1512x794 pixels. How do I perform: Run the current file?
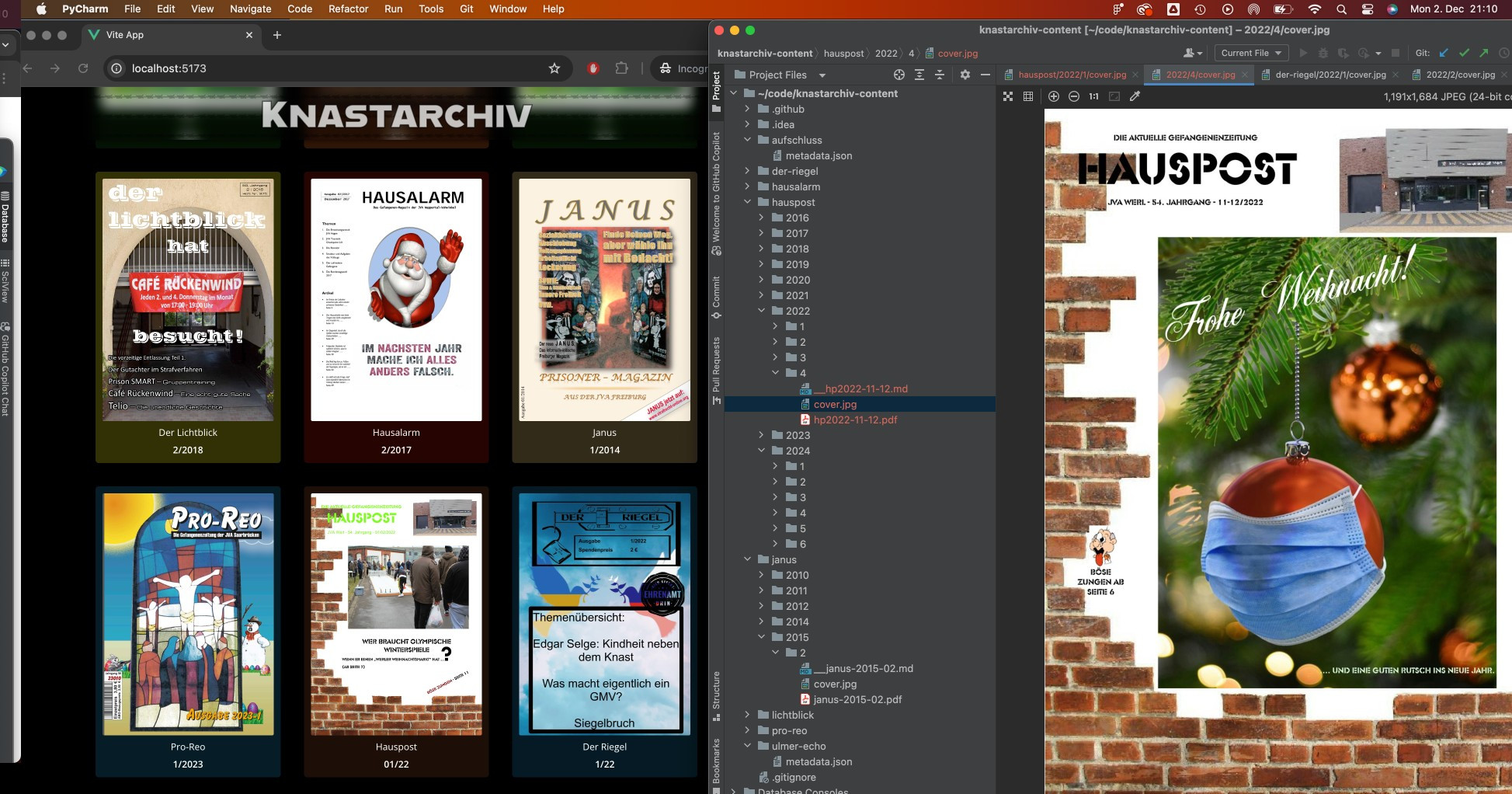click(x=1303, y=53)
